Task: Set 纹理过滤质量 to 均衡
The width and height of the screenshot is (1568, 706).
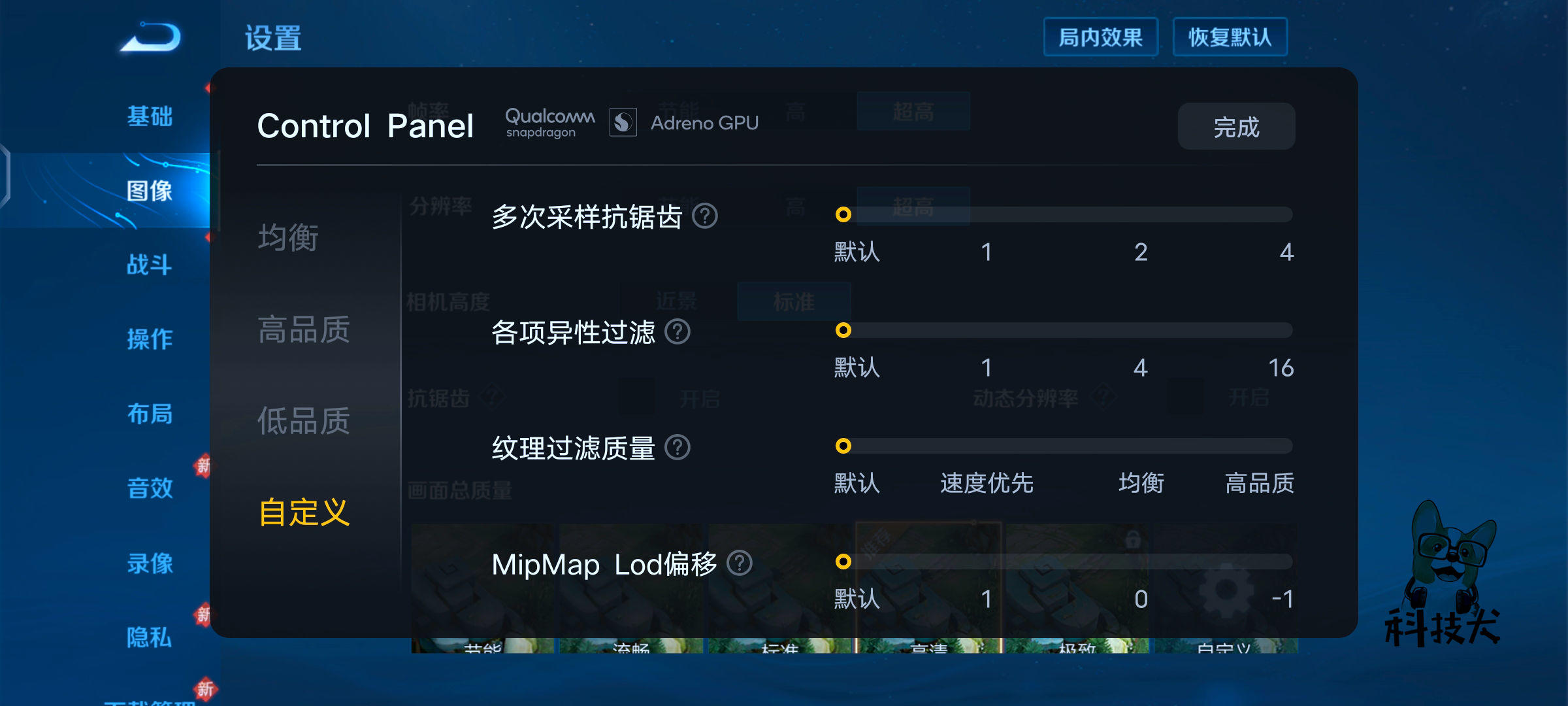Action: point(1141,483)
